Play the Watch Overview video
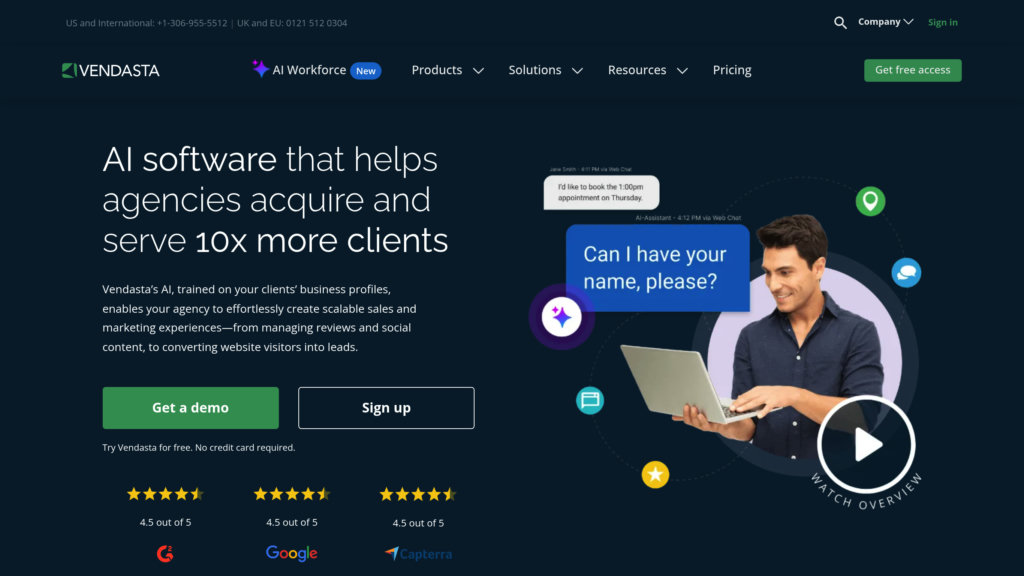1024x576 pixels. [x=866, y=444]
